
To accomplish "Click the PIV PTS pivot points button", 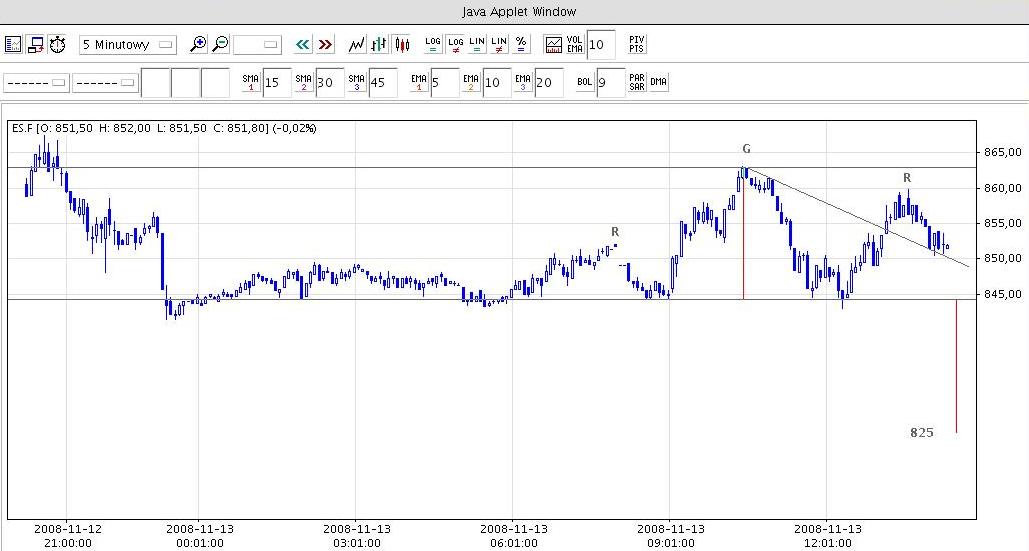I will tap(637, 44).
